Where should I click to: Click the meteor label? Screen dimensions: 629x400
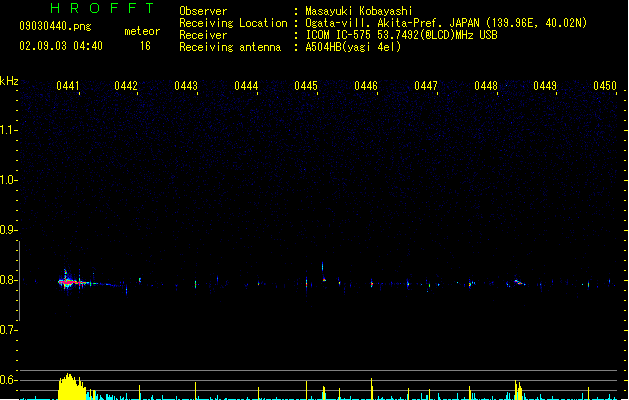142,31
